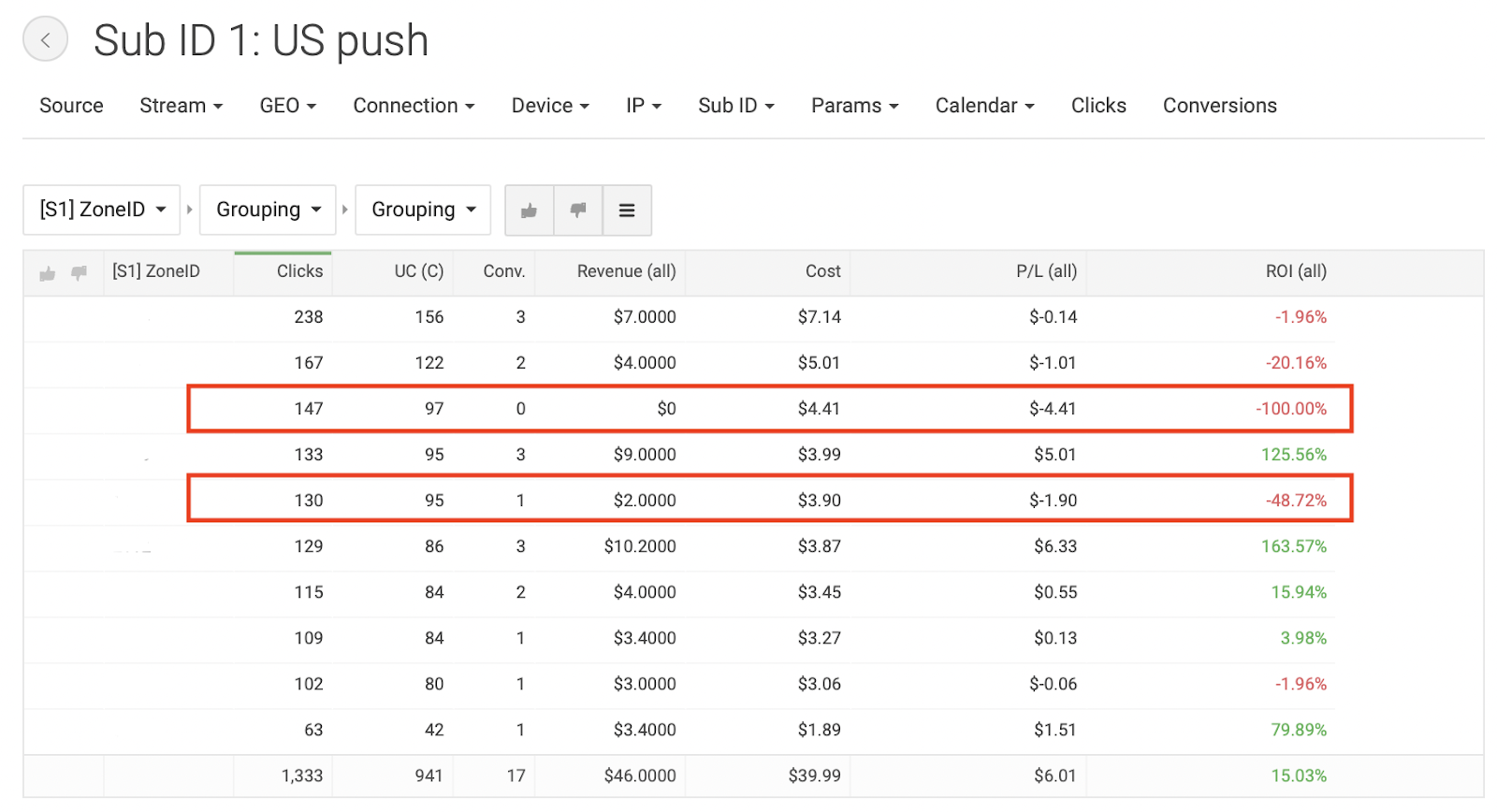The width and height of the screenshot is (1497, 812).
Task: Click thumbs-down icon in table header
Action: pos(80,273)
